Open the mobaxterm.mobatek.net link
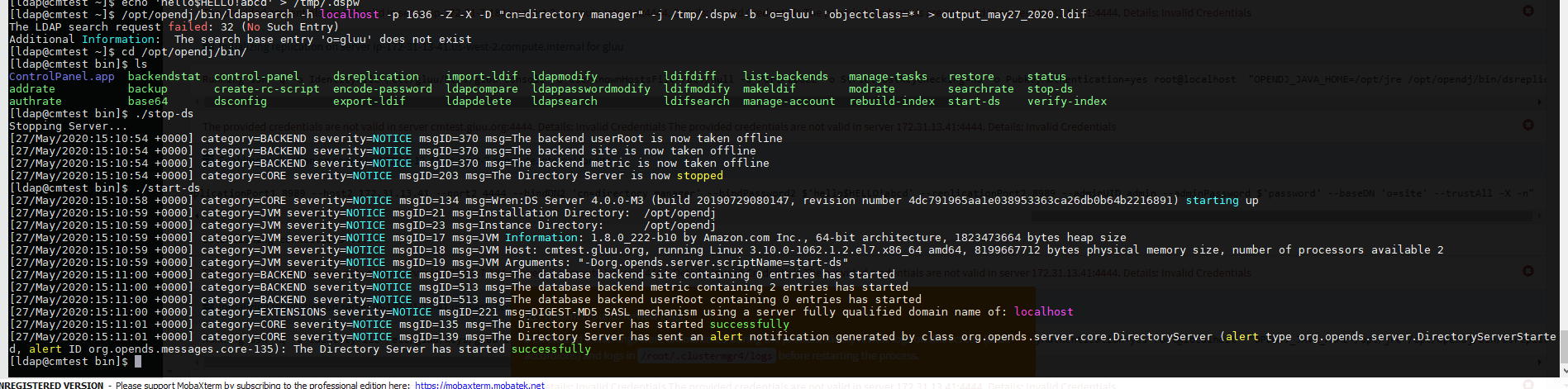Image resolution: width=1568 pixels, height=389 pixels. pos(479,385)
